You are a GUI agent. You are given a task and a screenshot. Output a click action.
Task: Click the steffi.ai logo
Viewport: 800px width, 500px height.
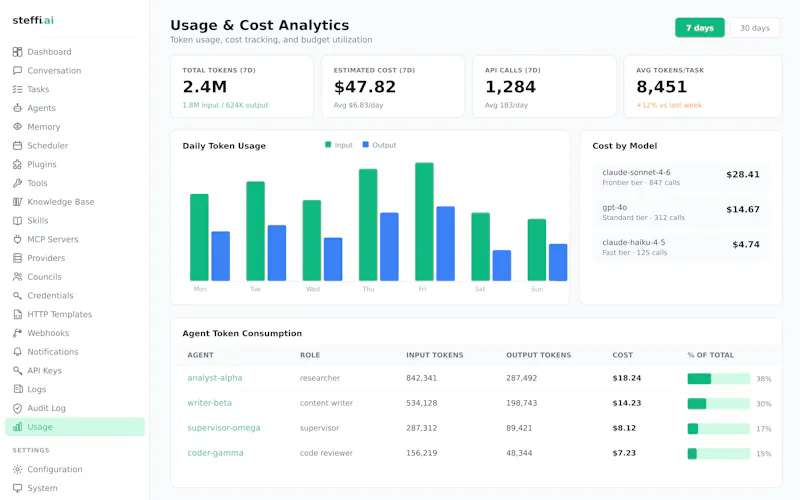33,20
